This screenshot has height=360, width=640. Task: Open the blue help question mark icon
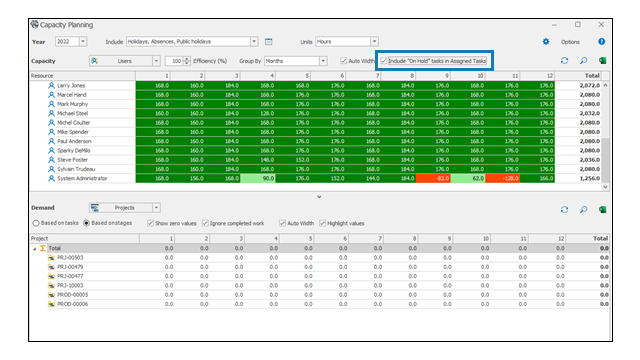[x=601, y=42]
